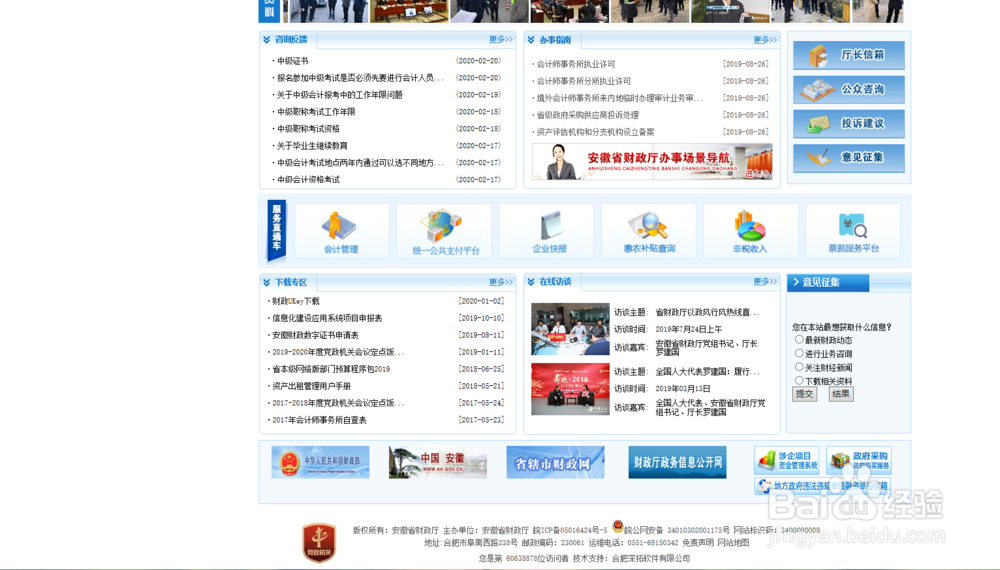The width and height of the screenshot is (1000, 570).
Task: Open the 涉企项目资金管理系统 banner
Action: coord(786,460)
